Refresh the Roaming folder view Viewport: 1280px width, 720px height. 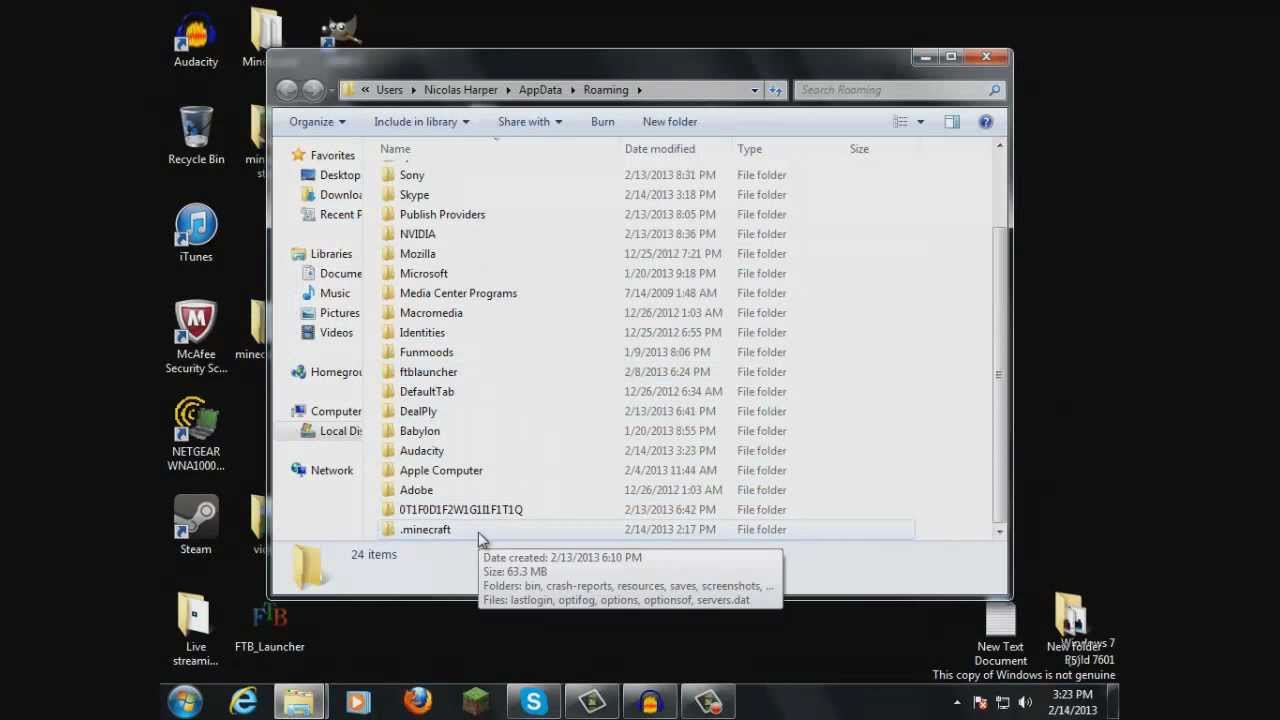click(x=776, y=90)
